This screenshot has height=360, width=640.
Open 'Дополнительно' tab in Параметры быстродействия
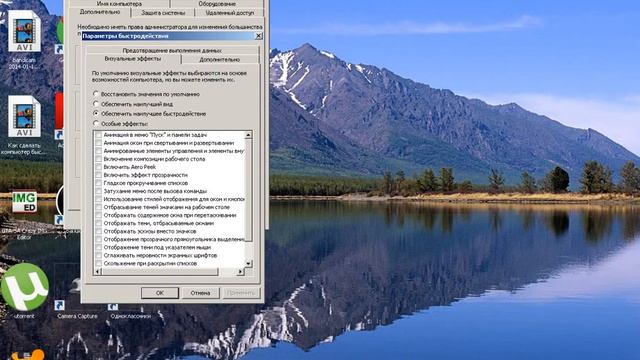point(220,60)
